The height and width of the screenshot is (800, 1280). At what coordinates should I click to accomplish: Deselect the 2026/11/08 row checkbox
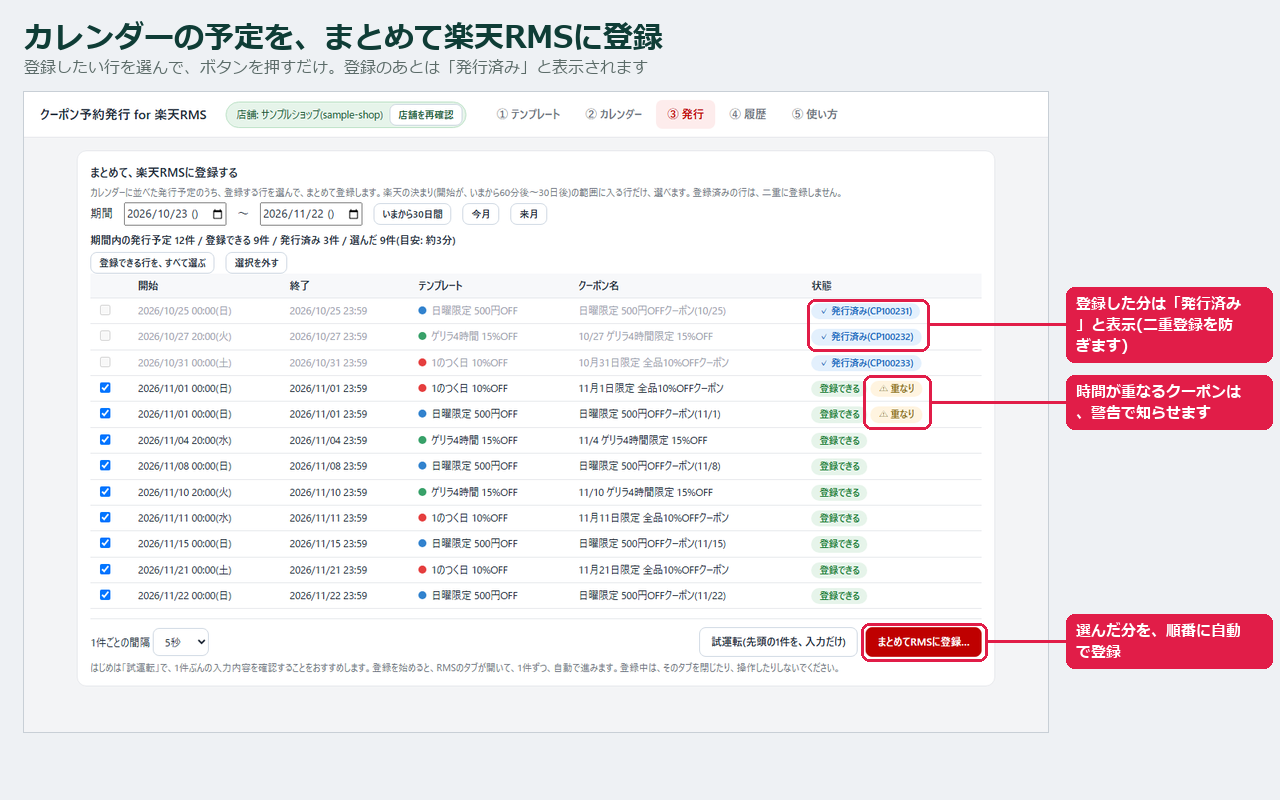pyautogui.click(x=105, y=466)
